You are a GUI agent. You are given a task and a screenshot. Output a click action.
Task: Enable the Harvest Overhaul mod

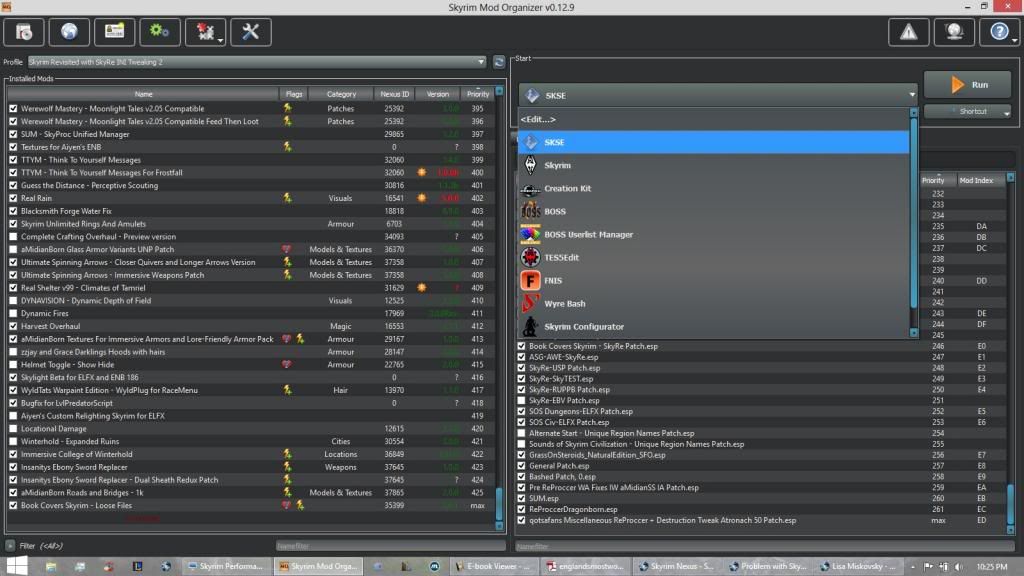pyautogui.click(x=13, y=326)
